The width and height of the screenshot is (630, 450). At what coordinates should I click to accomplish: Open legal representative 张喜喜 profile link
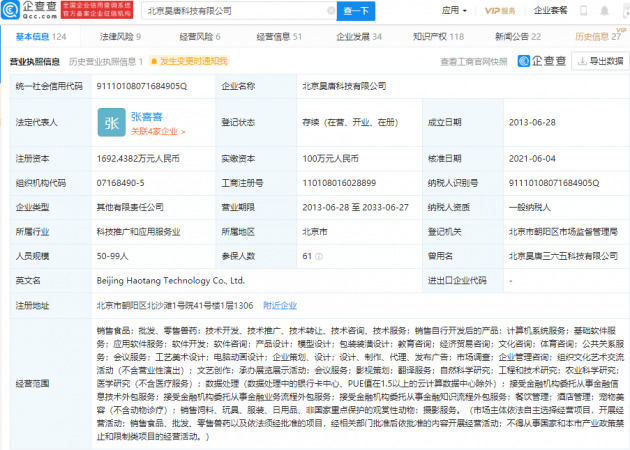tap(146, 117)
